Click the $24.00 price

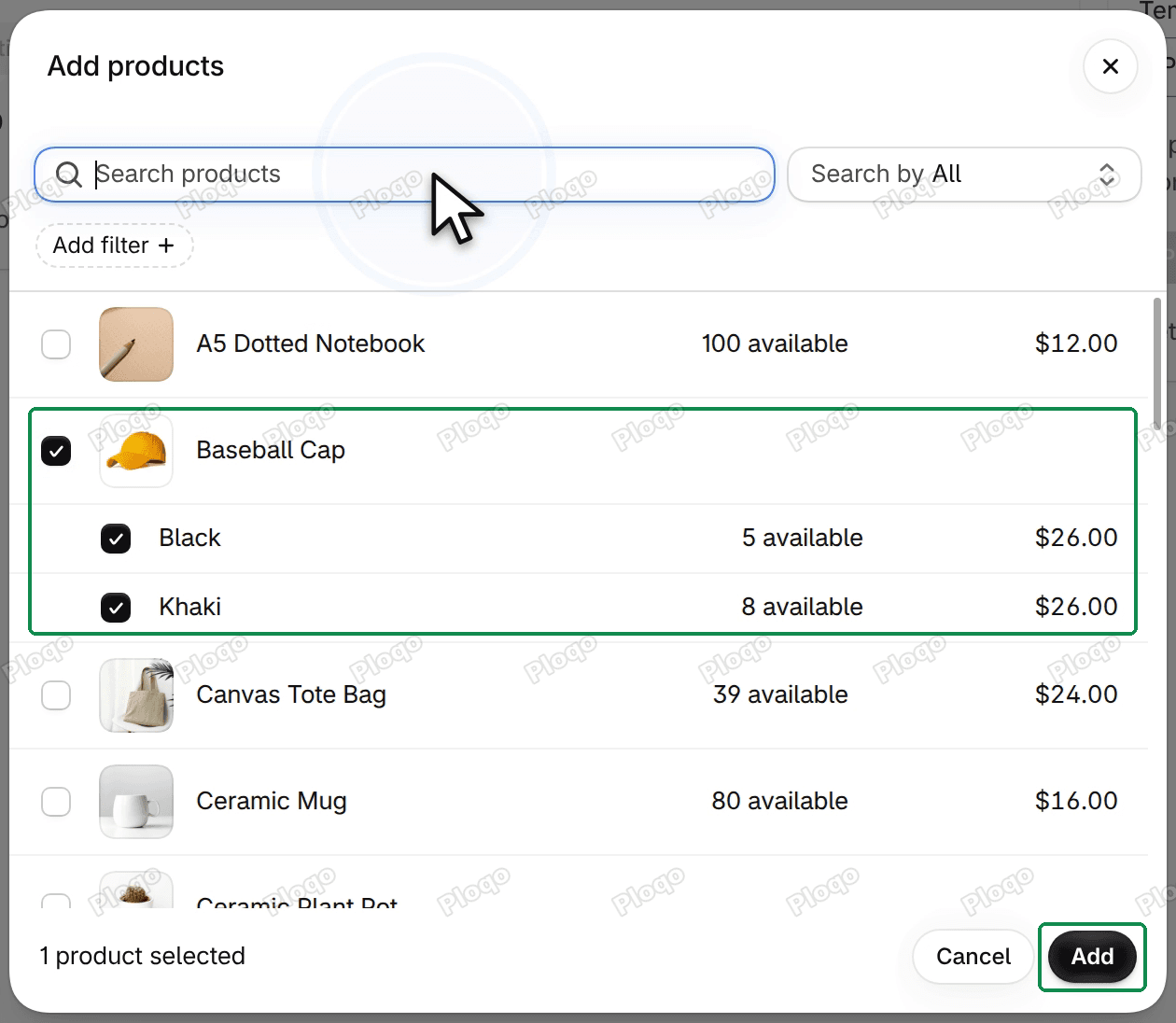tap(1076, 695)
